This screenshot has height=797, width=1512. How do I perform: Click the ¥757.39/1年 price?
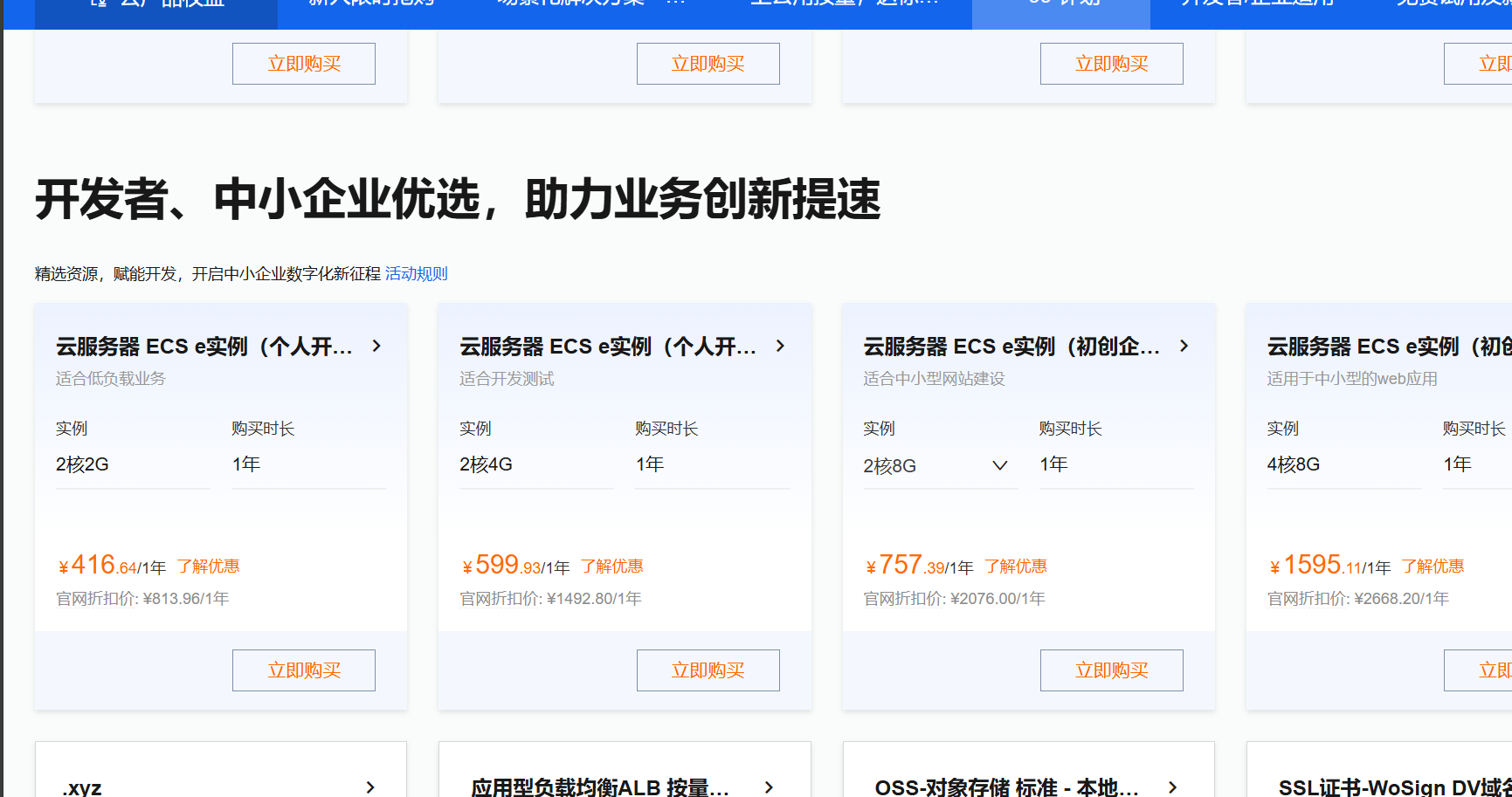coord(919,566)
